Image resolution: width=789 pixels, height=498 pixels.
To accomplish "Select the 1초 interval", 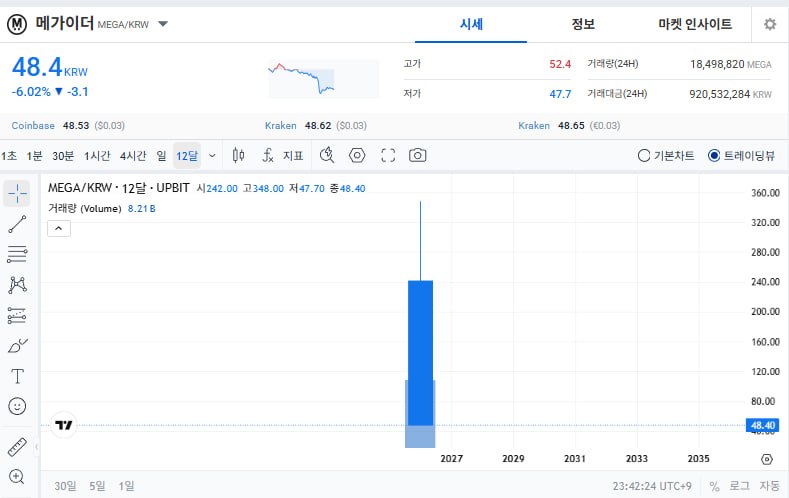I will coord(9,155).
